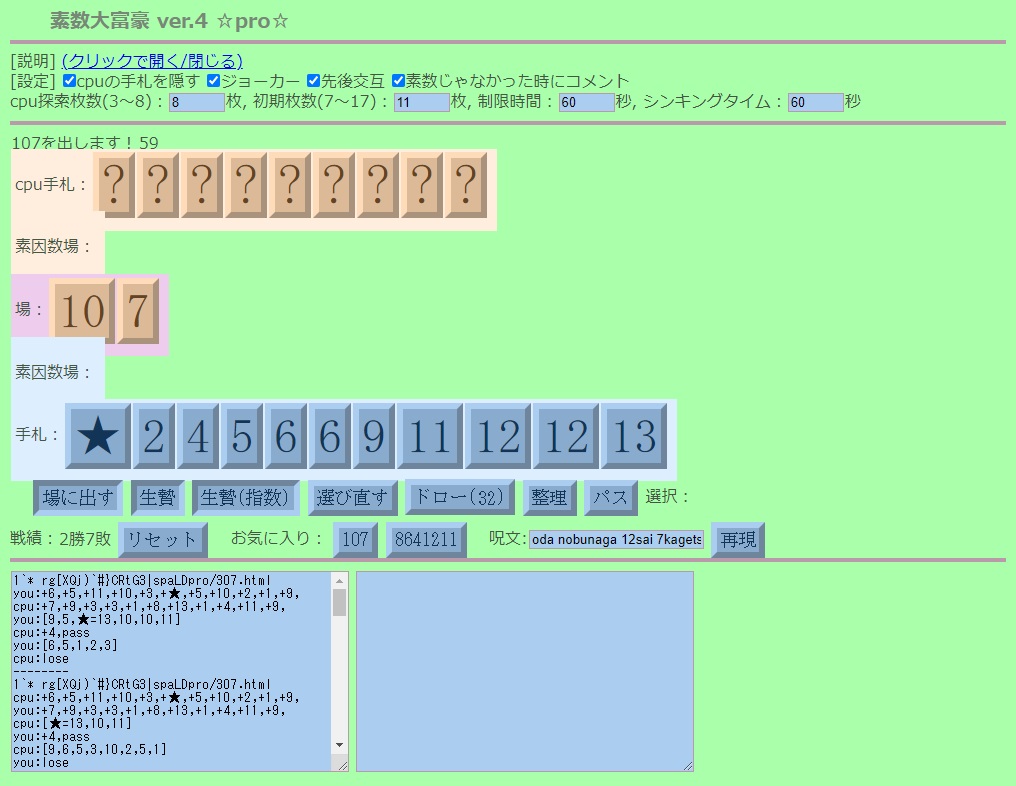1016x786 pixels.
Task: Select the 11 card in hand
Action: pos(430,435)
